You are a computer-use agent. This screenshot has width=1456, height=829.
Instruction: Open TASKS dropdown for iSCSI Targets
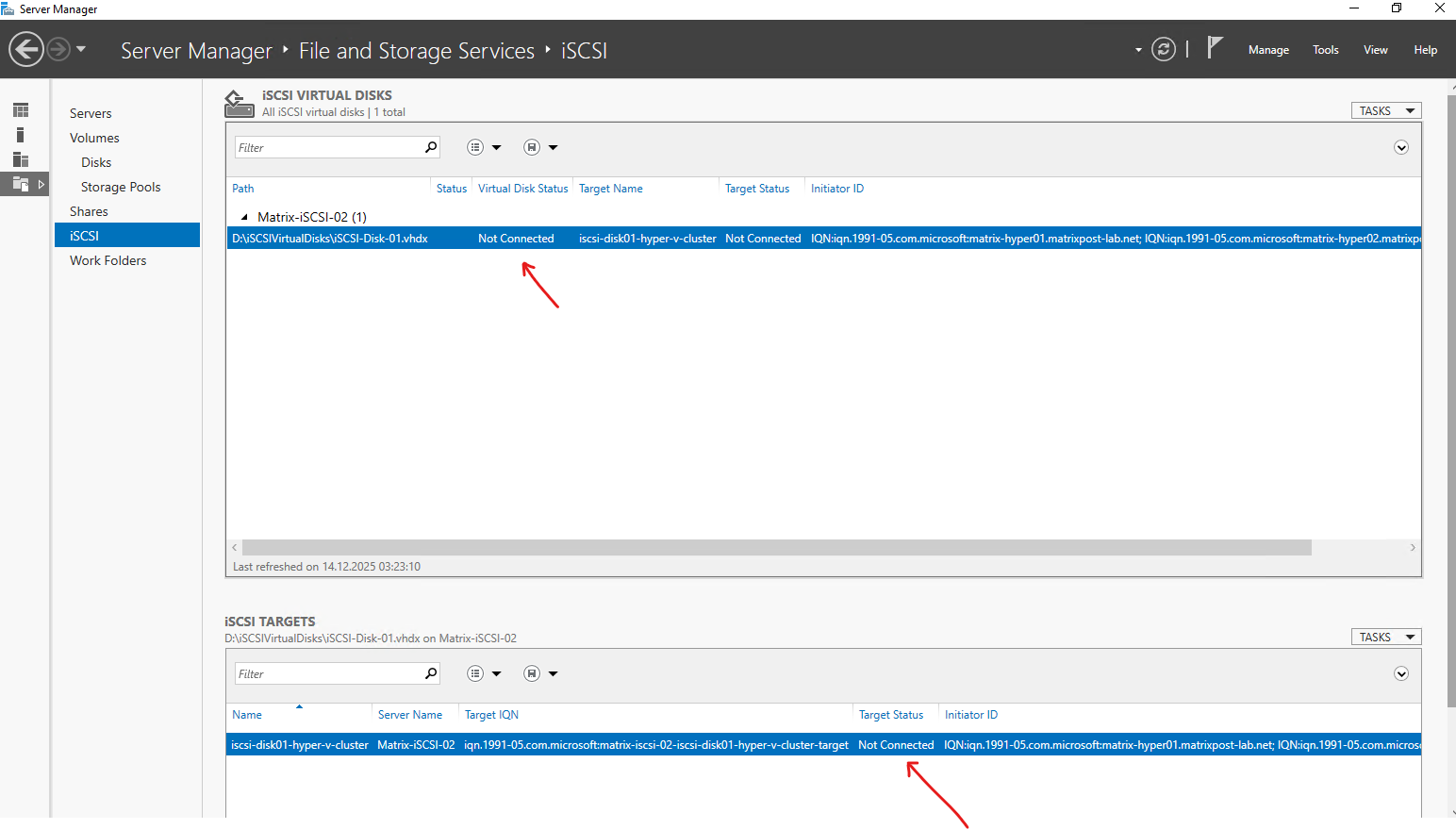click(x=1386, y=638)
